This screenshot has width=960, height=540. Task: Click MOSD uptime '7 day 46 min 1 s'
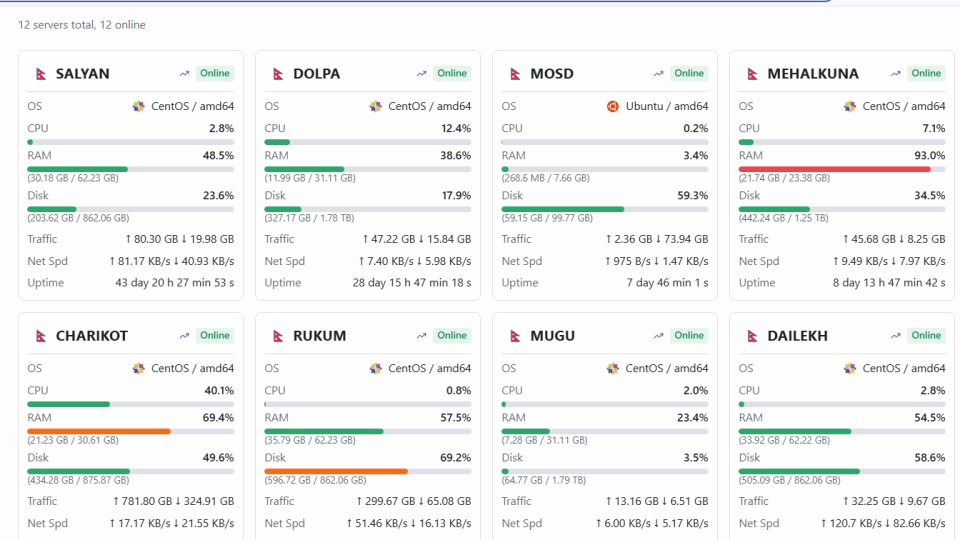coord(667,283)
